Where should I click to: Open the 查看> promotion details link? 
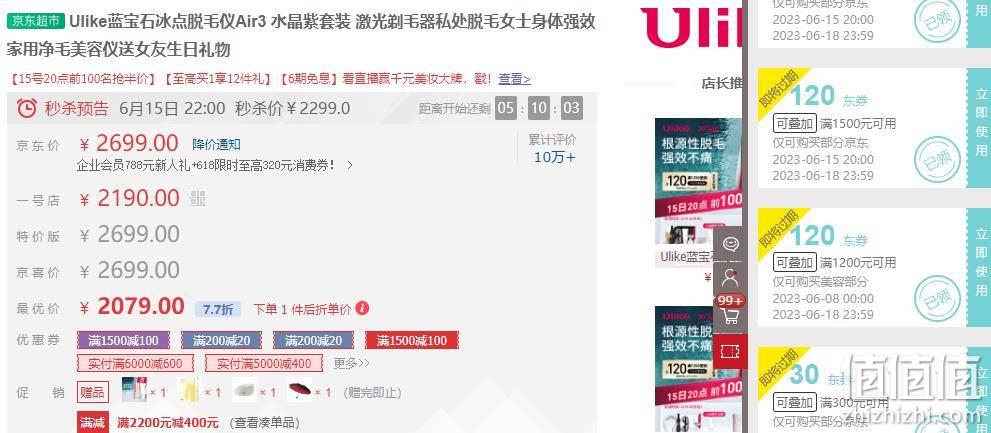pos(514,79)
